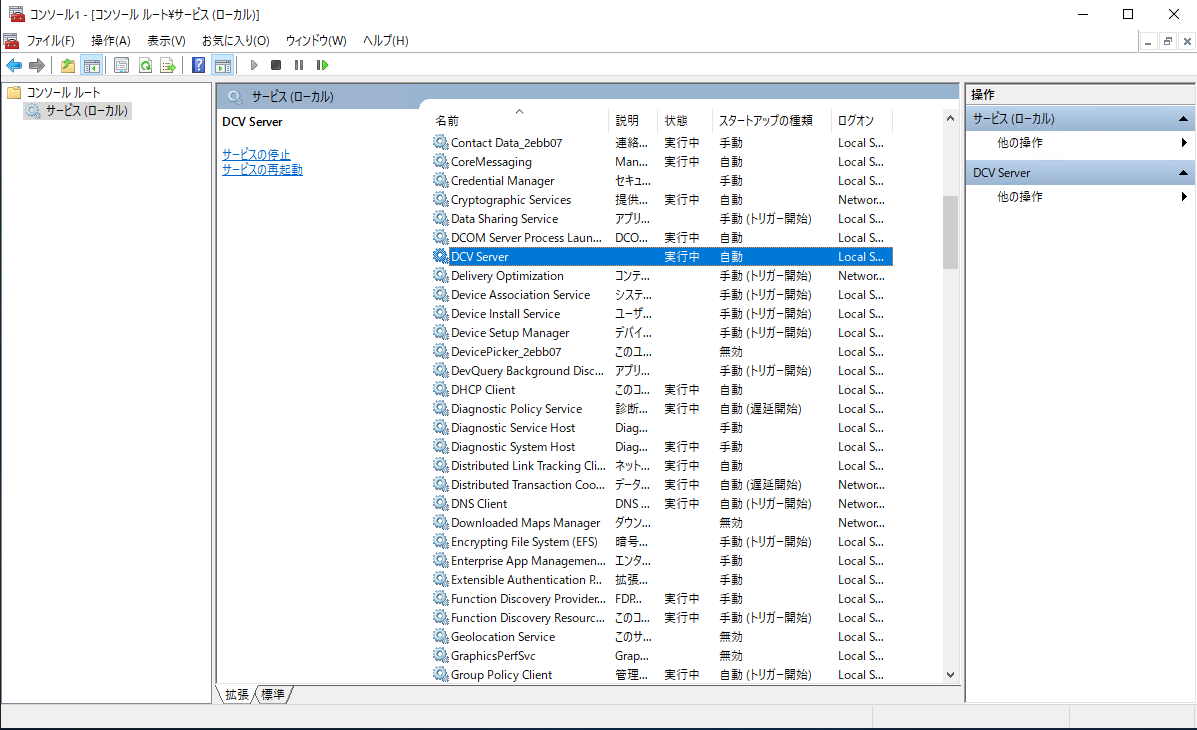Open help with the question mark icon
Image resolution: width=1197 pixels, height=730 pixels.
pyautogui.click(x=200, y=65)
